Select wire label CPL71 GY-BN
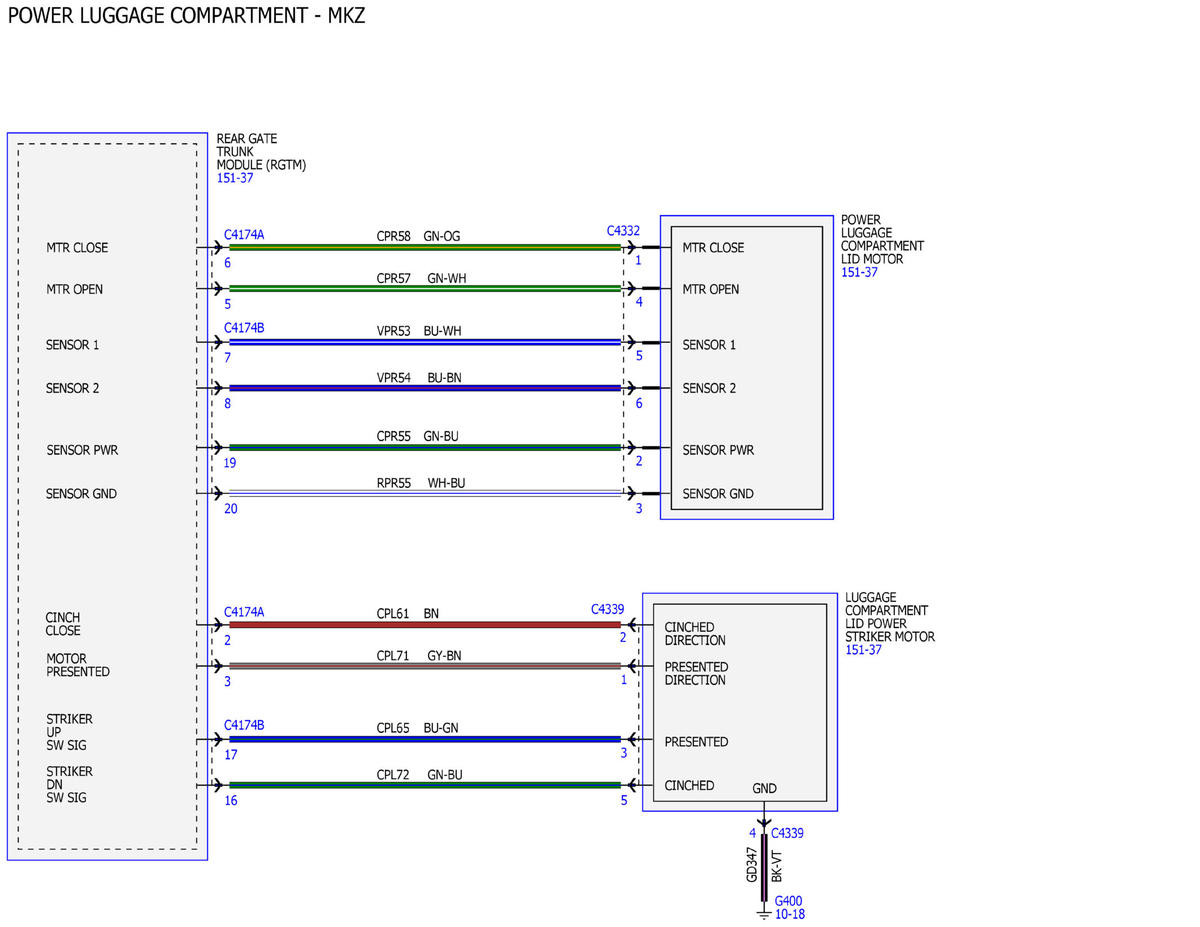The width and height of the screenshot is (1200, 927). point(419,656)
